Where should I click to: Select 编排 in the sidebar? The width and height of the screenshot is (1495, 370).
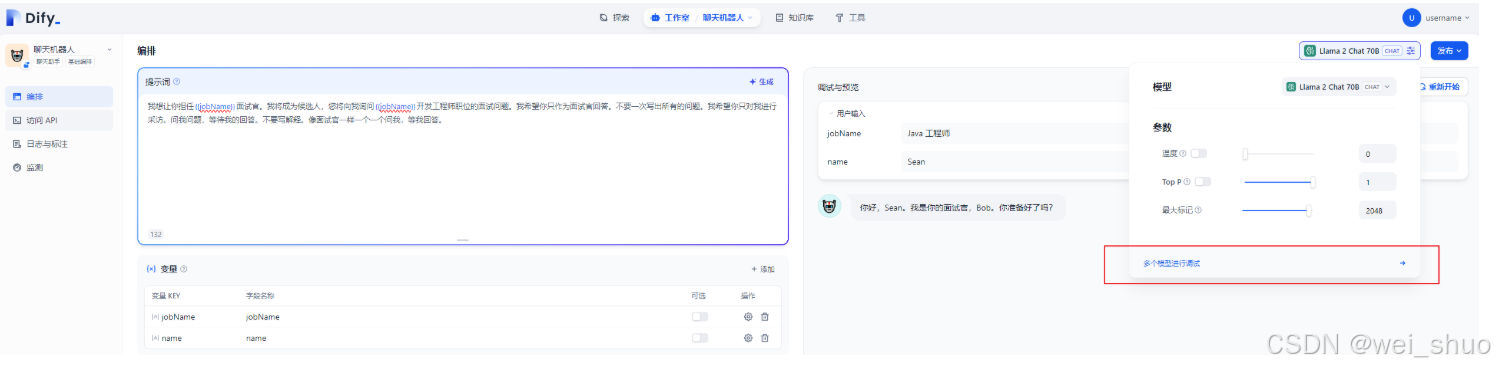[x=59, y=97]
